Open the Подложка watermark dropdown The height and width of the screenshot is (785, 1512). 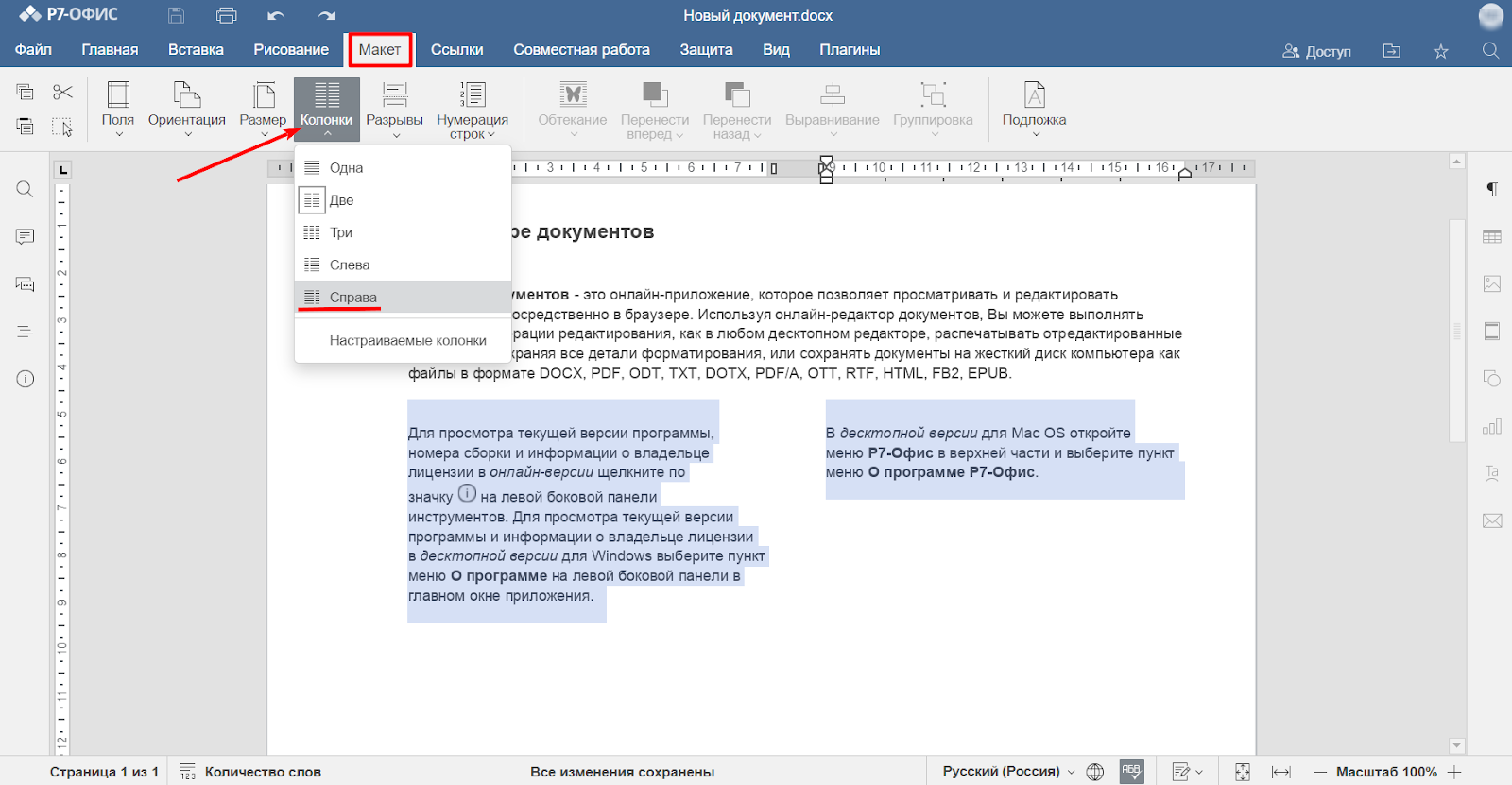point(1035,110)
